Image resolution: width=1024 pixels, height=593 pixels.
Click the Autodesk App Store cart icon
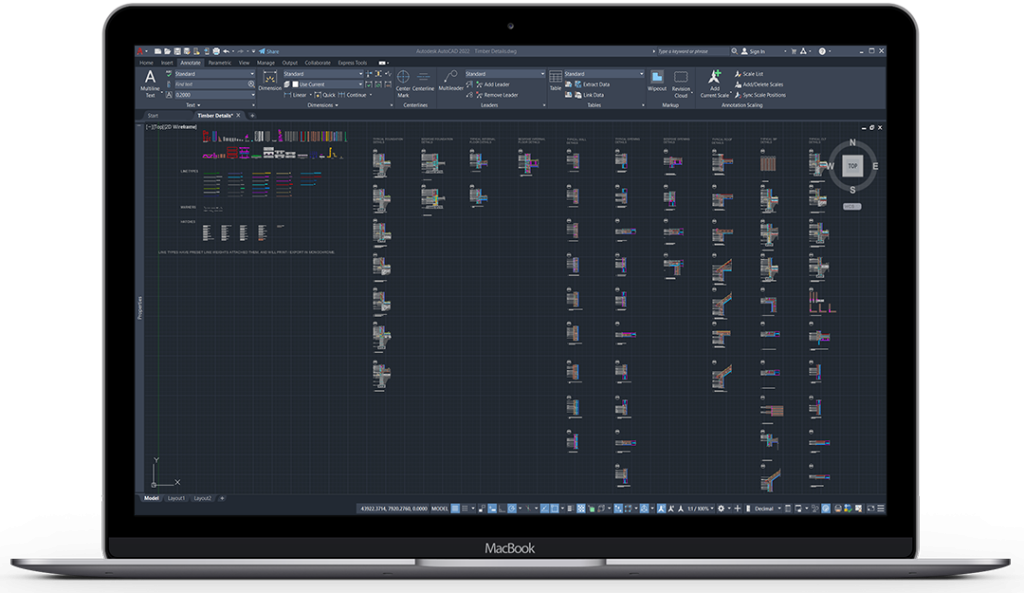[794, 51]
